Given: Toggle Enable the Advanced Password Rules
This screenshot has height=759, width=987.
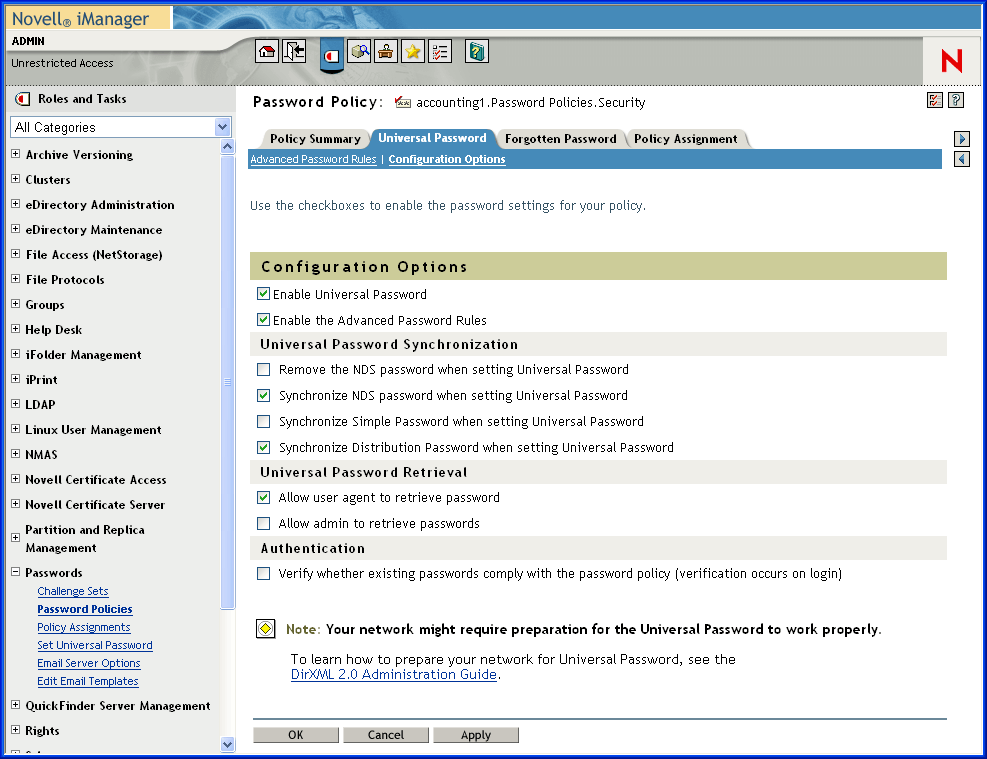Looking at the screenshot, I should [x=264, y=320].
